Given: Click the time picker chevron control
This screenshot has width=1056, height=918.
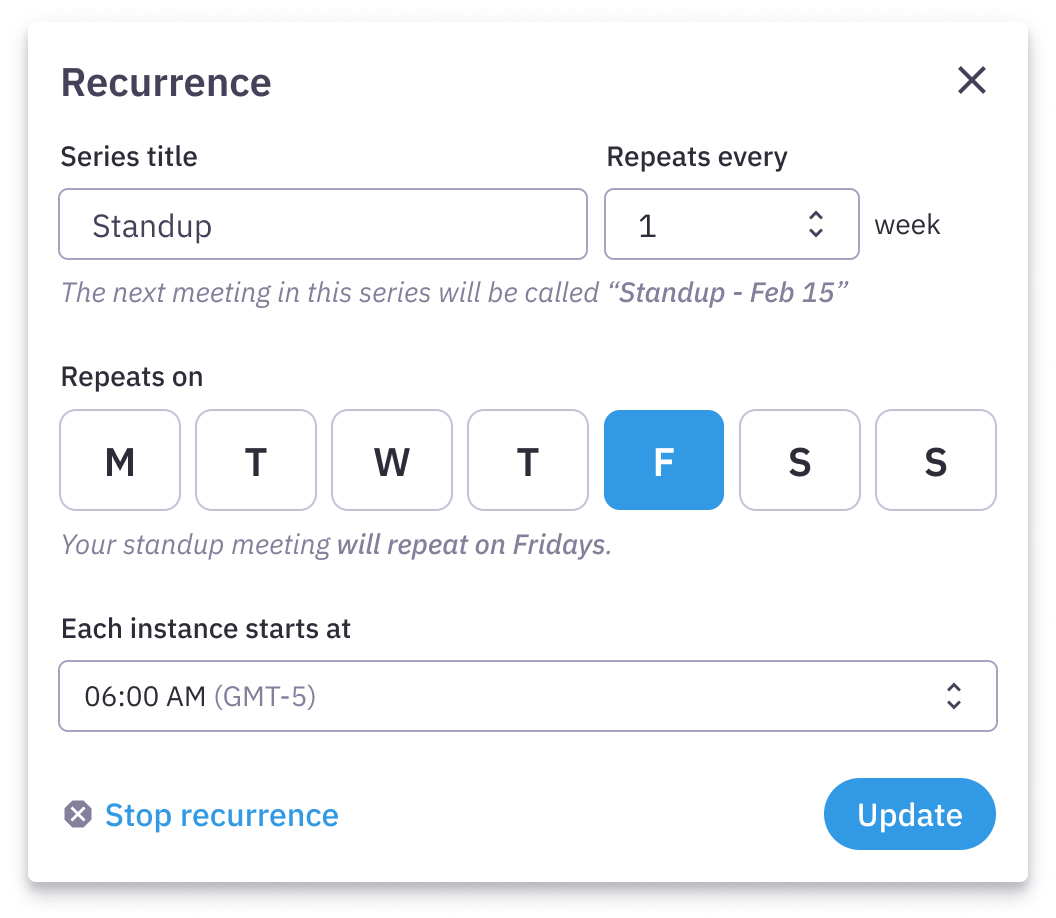Looking at the screenshot, I should point(955,696).
